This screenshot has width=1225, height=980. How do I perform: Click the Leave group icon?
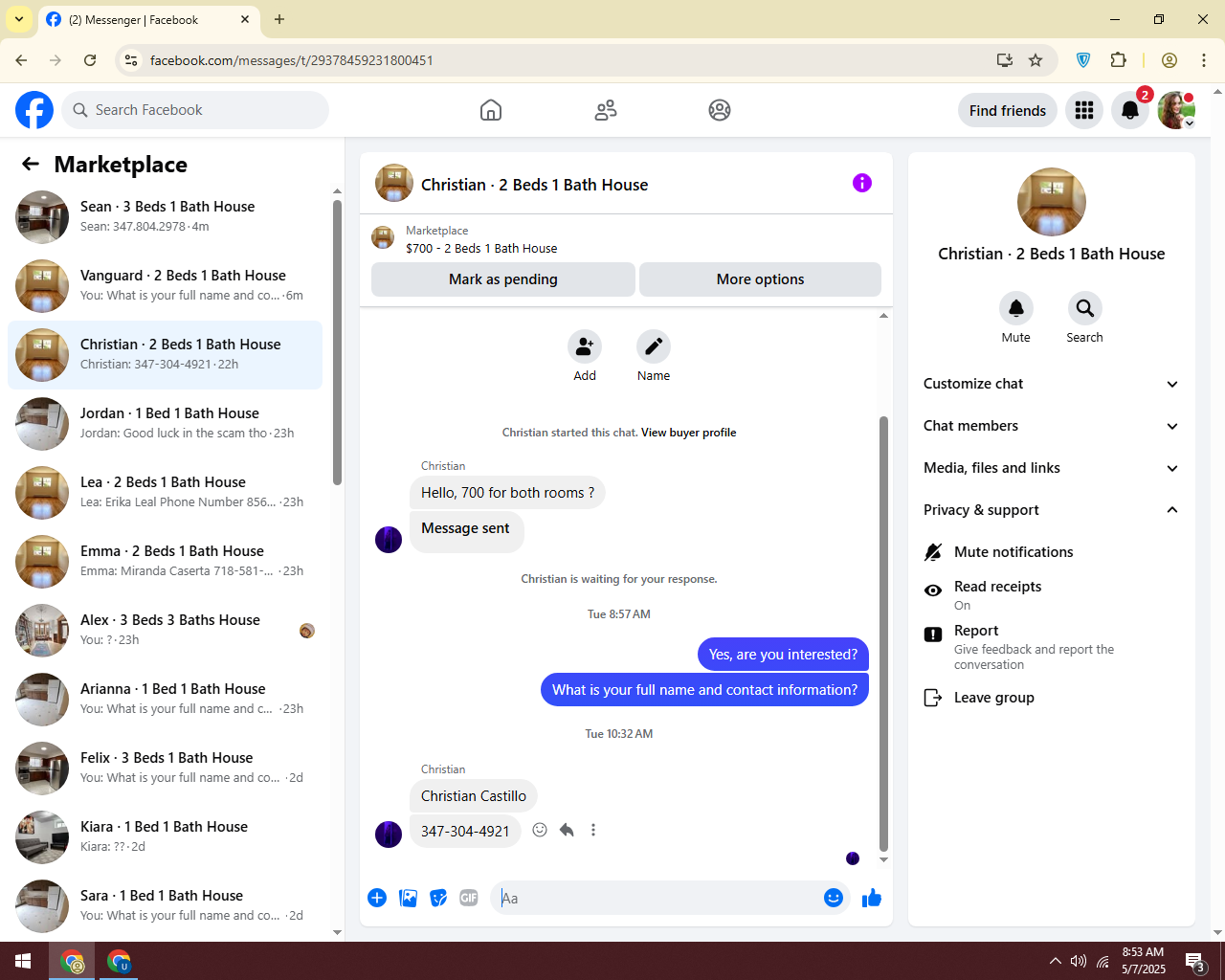[933, 698]
